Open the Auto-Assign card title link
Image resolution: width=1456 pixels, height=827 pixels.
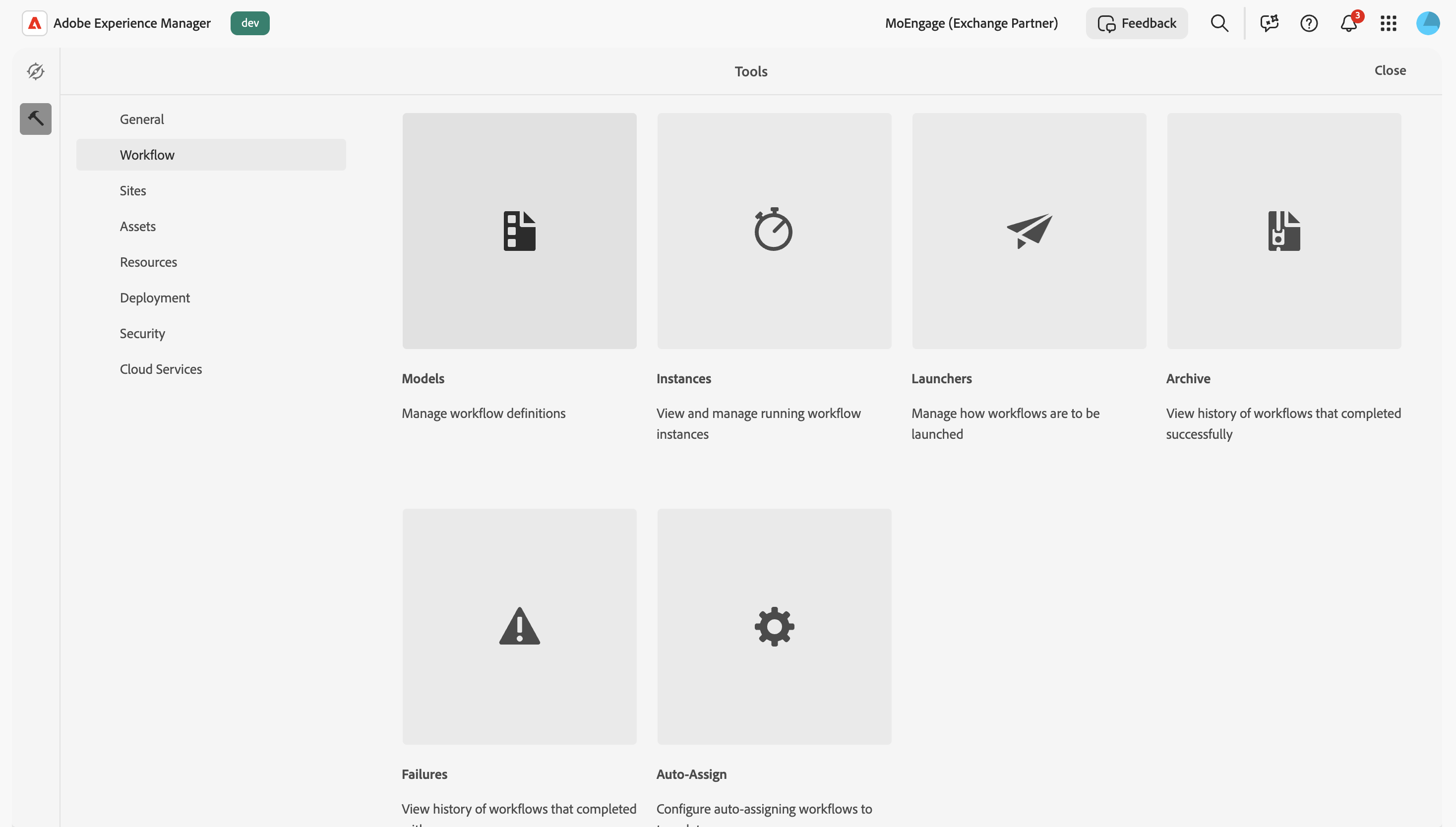691,774
